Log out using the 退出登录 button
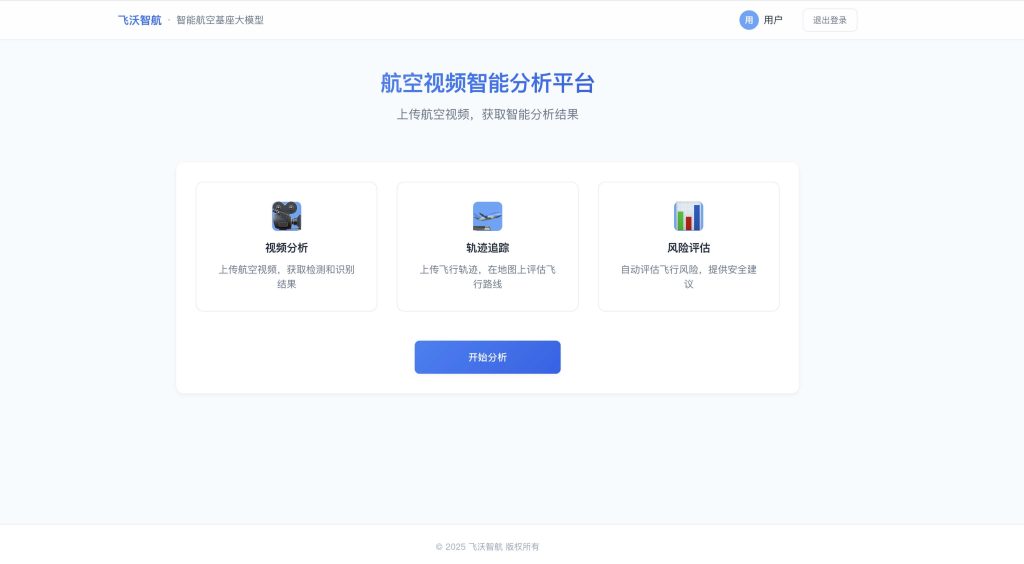Image resolution: width=1024 pixels, height=564 pixels. tap(829, 20)
